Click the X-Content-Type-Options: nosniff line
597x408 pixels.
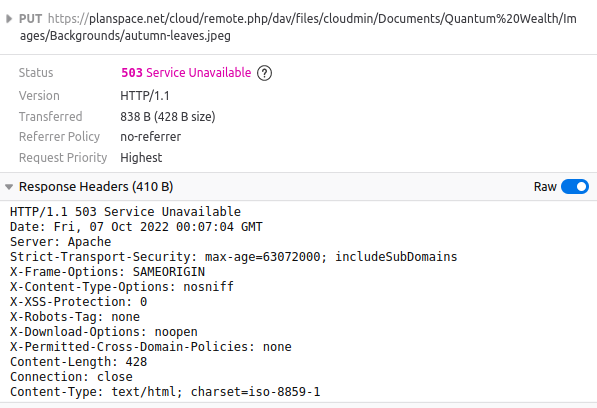pyautogui.click(x=122, y=287)
